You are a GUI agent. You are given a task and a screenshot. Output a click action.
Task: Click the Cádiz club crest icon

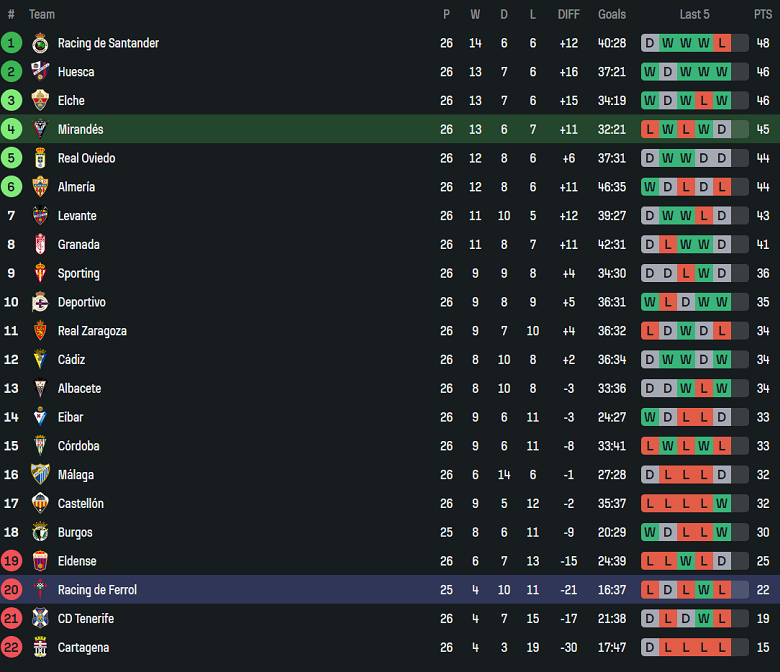point(40,360)
